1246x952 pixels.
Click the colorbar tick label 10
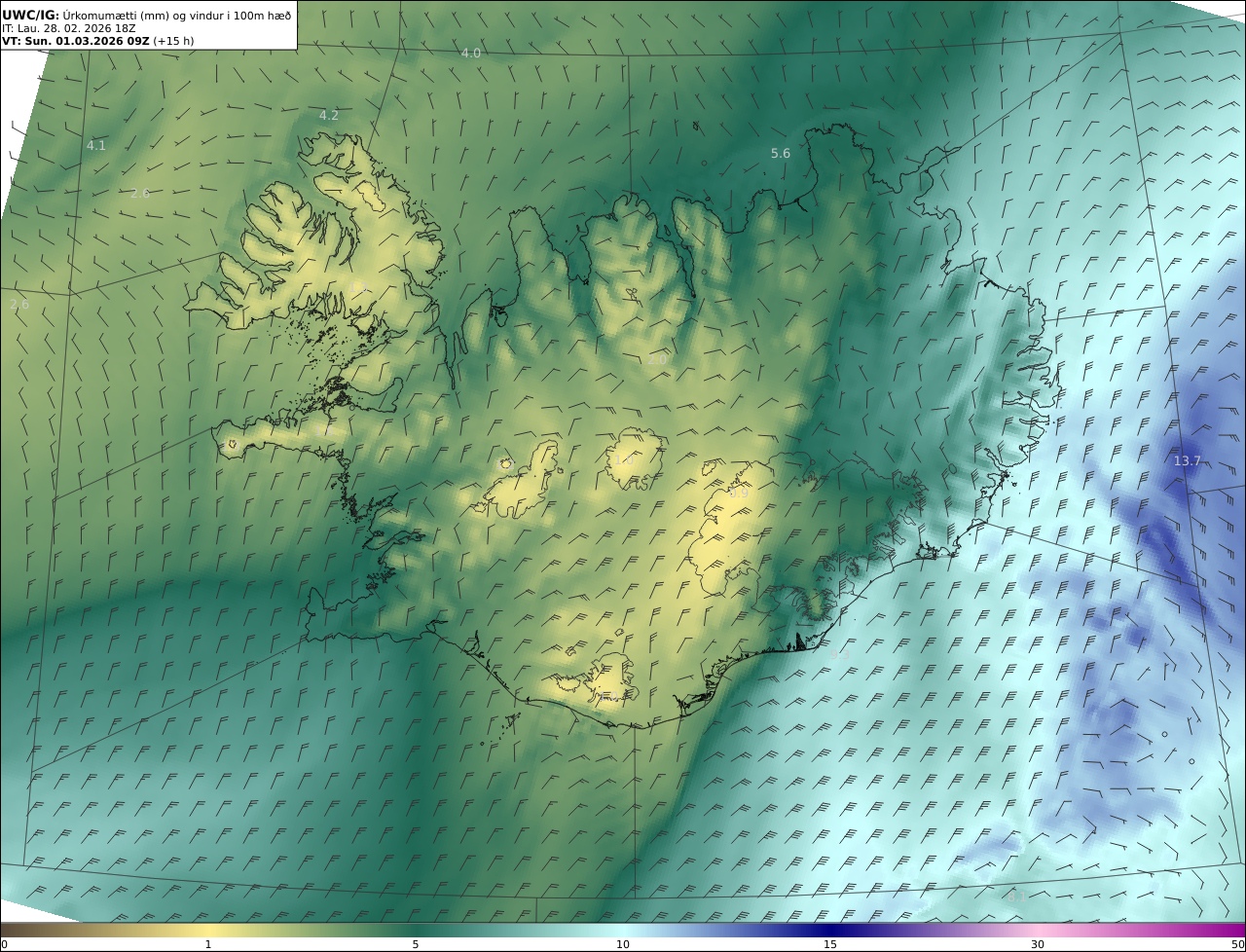click(x=623, y=944)
